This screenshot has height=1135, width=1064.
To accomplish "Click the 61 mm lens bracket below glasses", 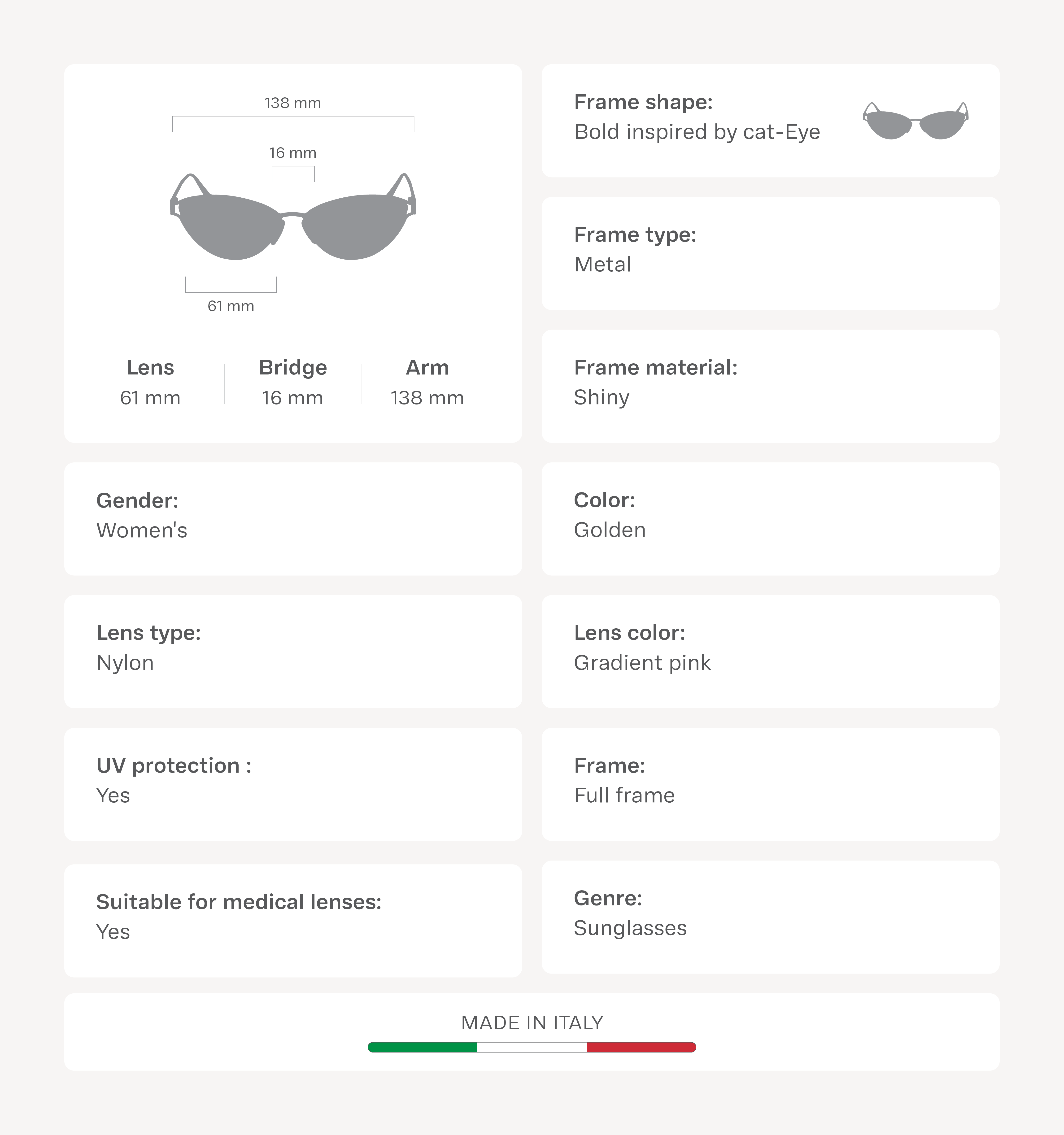I will pyautogui.click(x=231, y=291).
